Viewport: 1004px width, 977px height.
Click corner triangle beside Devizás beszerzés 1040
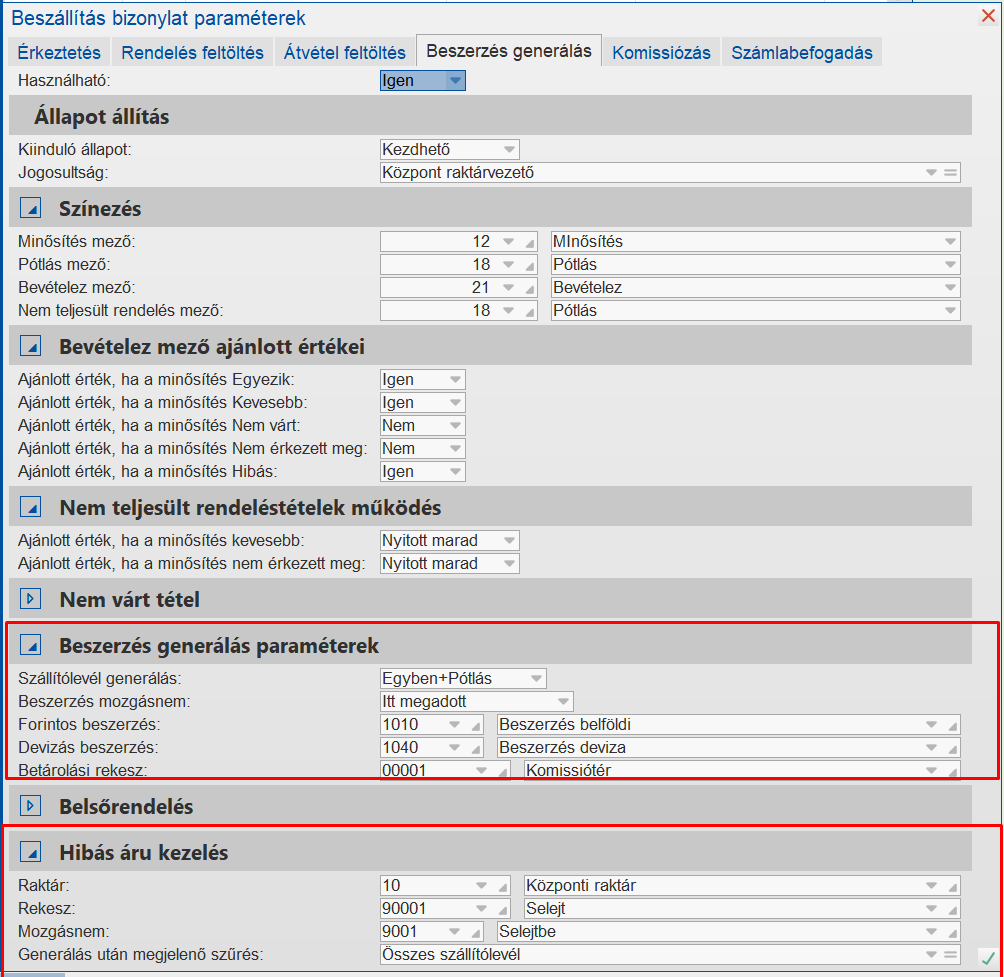476,749
